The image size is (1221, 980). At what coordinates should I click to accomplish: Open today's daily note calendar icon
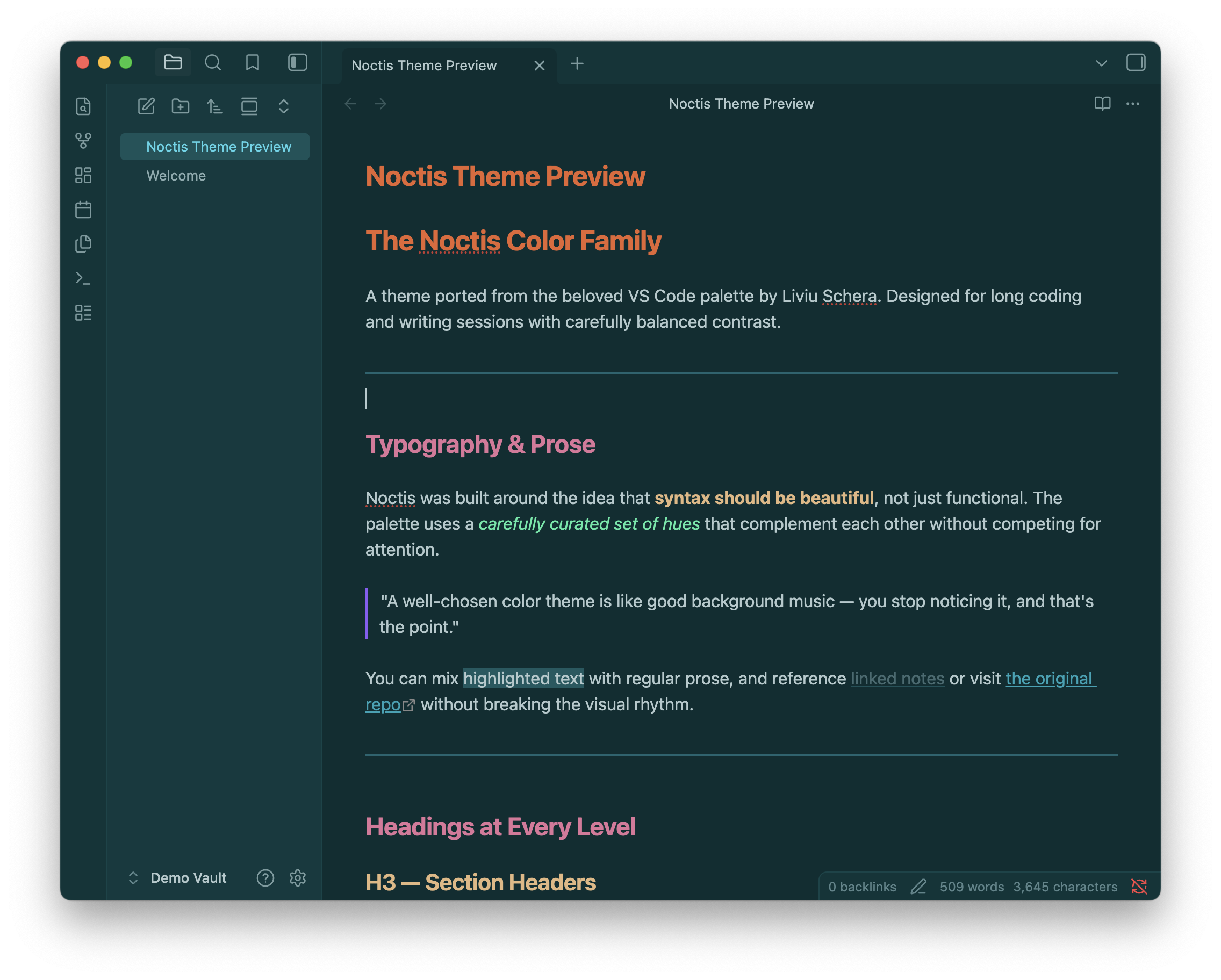point(83,210)
